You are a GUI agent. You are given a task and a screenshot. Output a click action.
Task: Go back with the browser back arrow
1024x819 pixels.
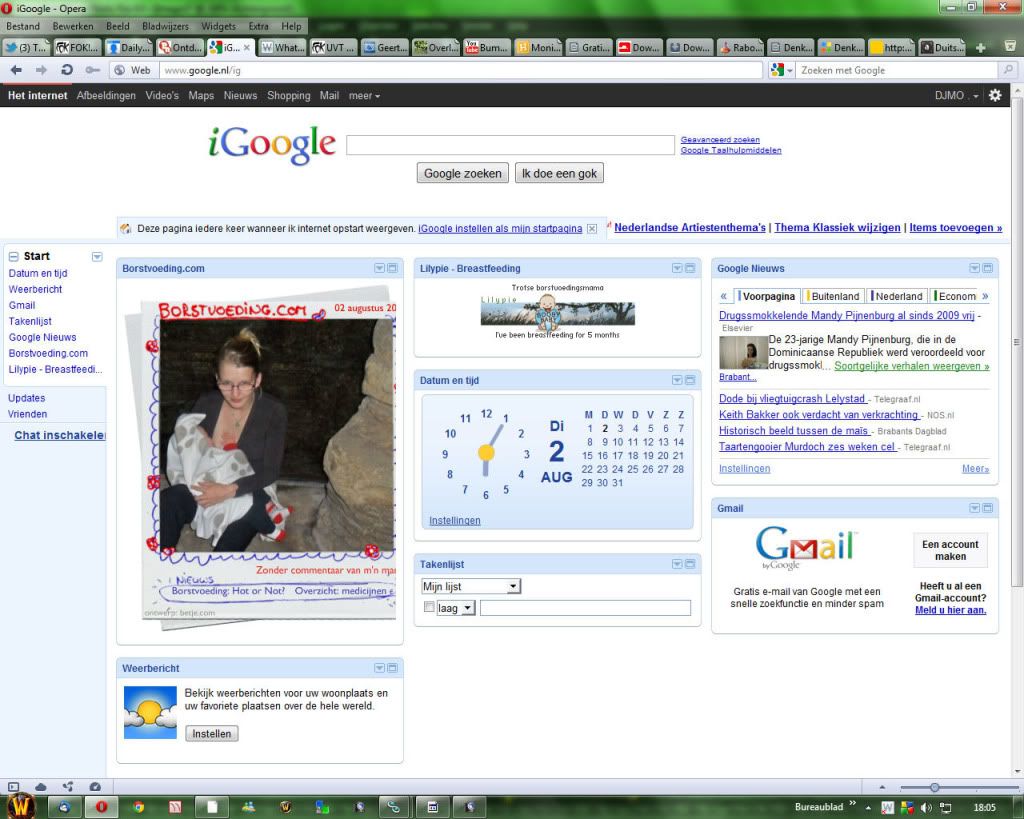(x=16, y=70)
